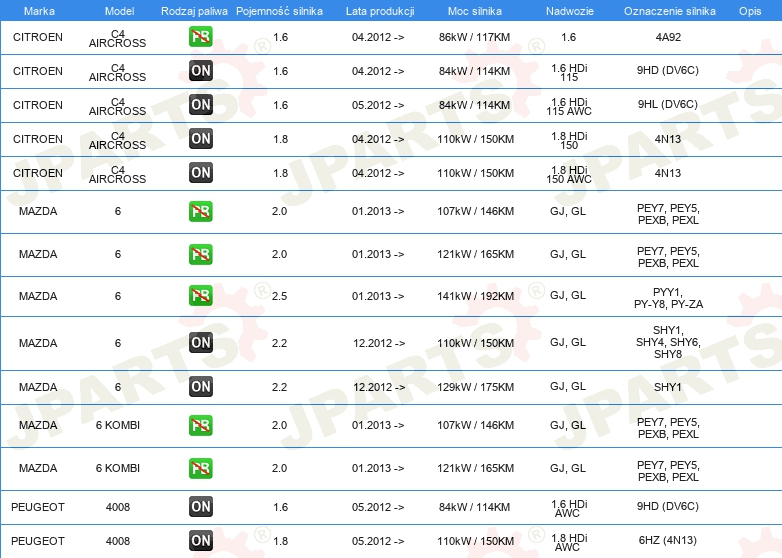The image size is (782, 558).
Task: Click the Moc silnika column header
Action: click(x=476, y=10)
